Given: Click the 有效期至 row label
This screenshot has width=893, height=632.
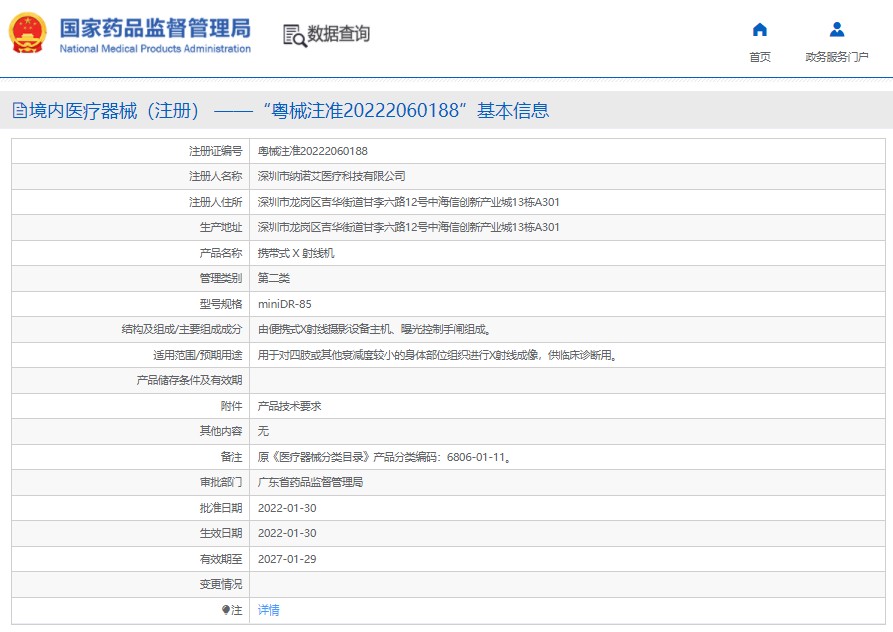Looking at the screenshot, I should pos(221,559).
